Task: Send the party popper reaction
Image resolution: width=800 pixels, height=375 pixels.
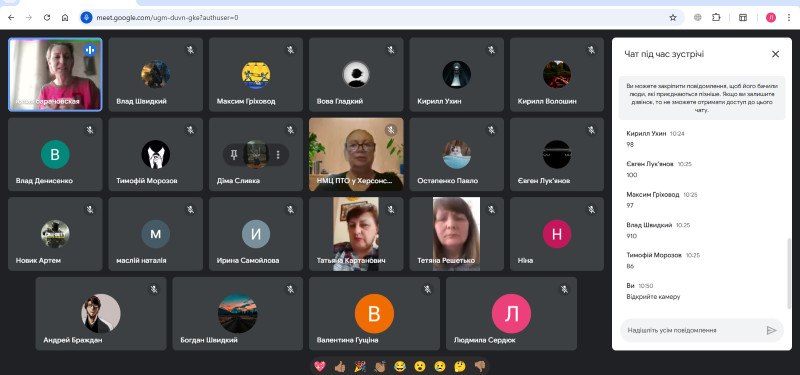Action: click(x=360, y=366)
